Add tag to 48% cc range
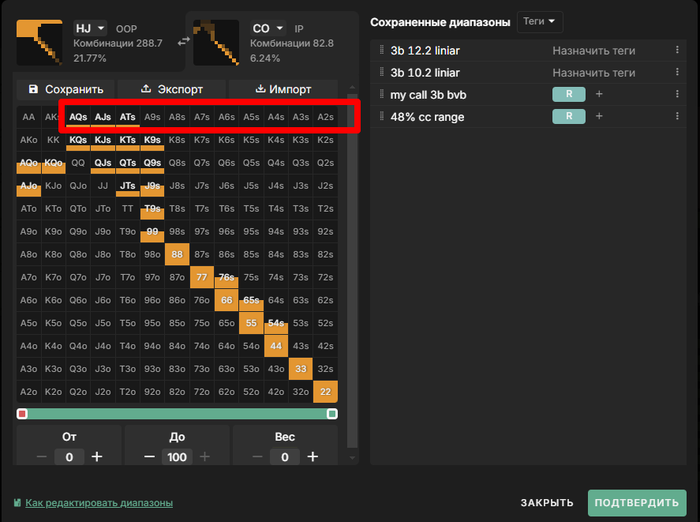The height and width of the screenshot is (522, 700). [x=599, y=116]
